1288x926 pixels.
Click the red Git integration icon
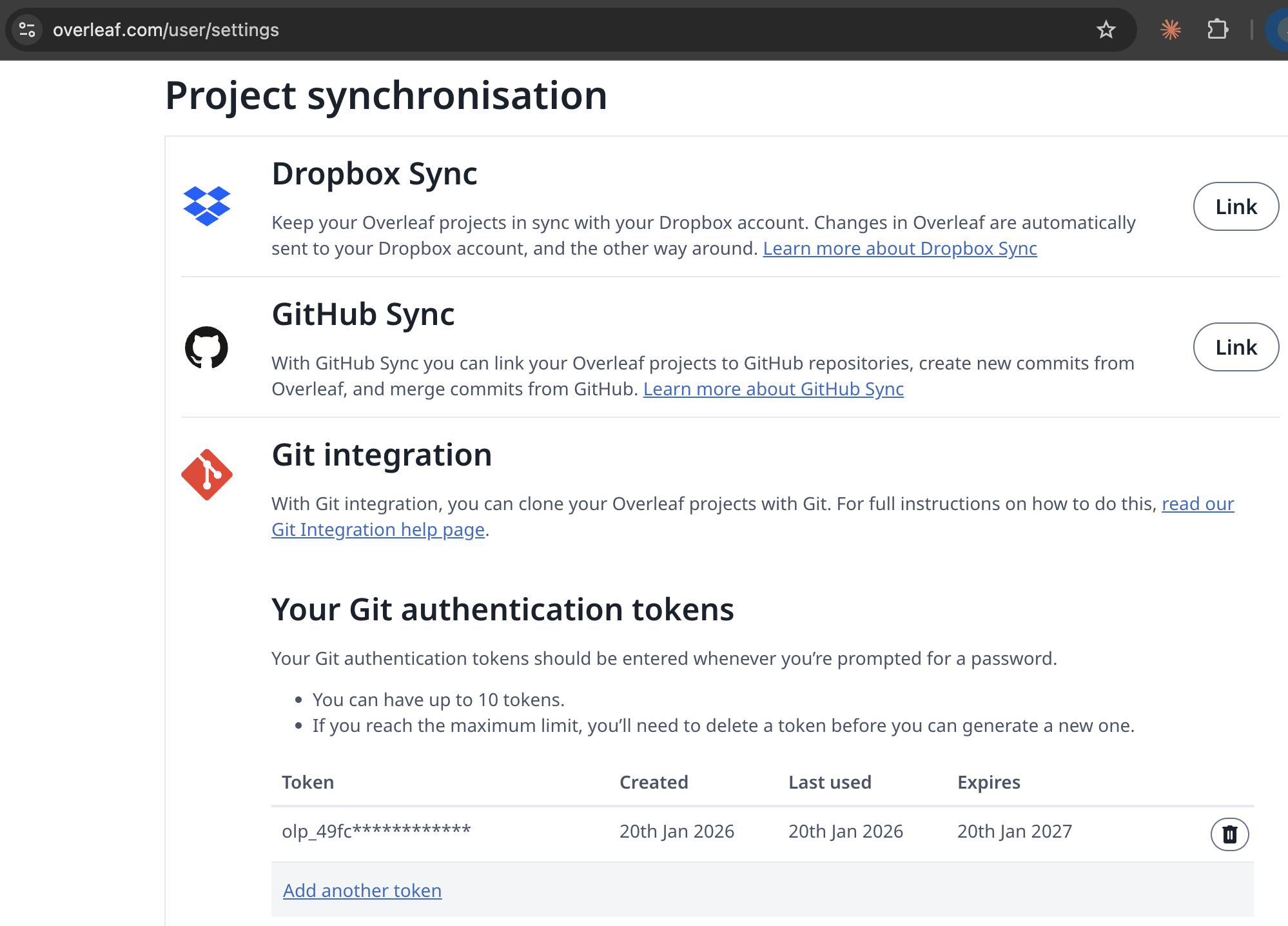pos(206,475)
